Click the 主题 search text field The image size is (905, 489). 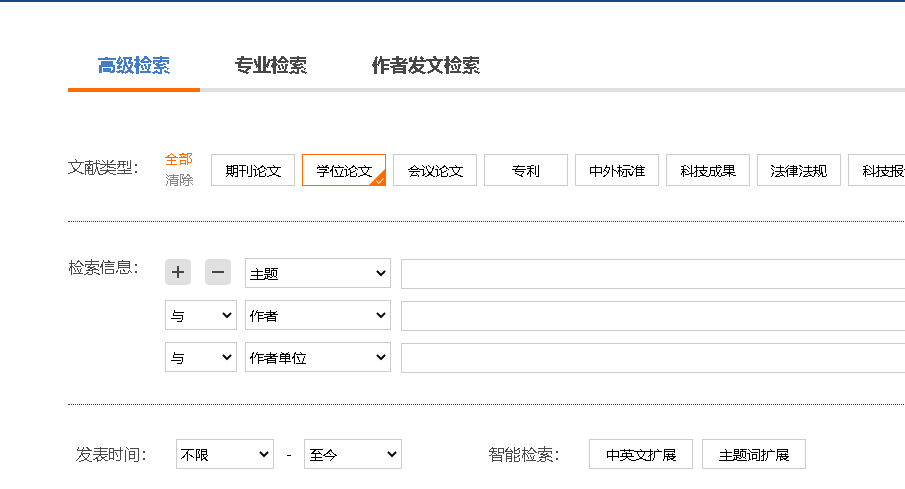tap(653, 274)
